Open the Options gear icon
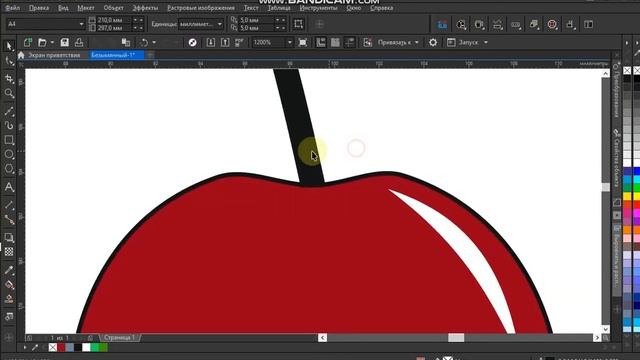This screenshot has width=640, height=360. [433, 42]
